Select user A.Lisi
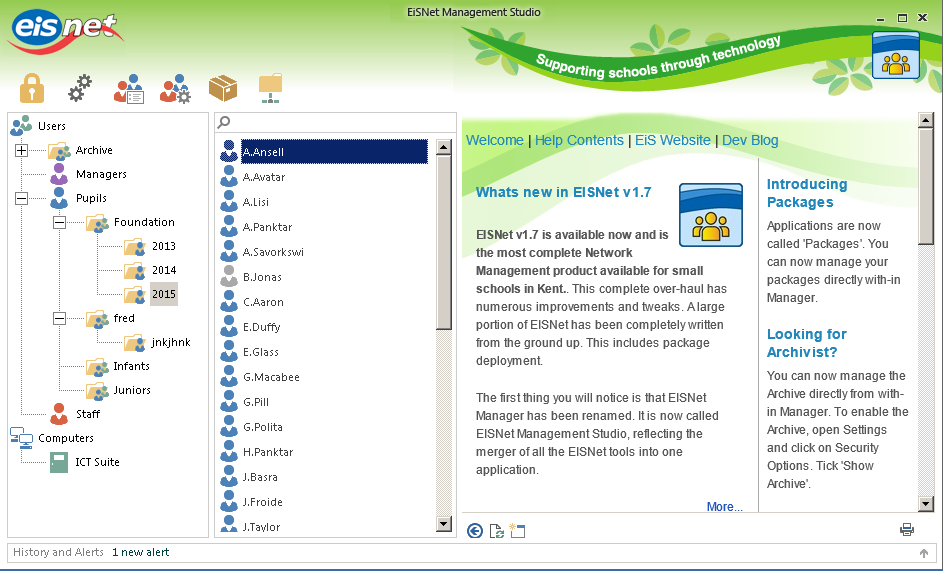This screenshot has height=571, width=943. coord(256,202)
